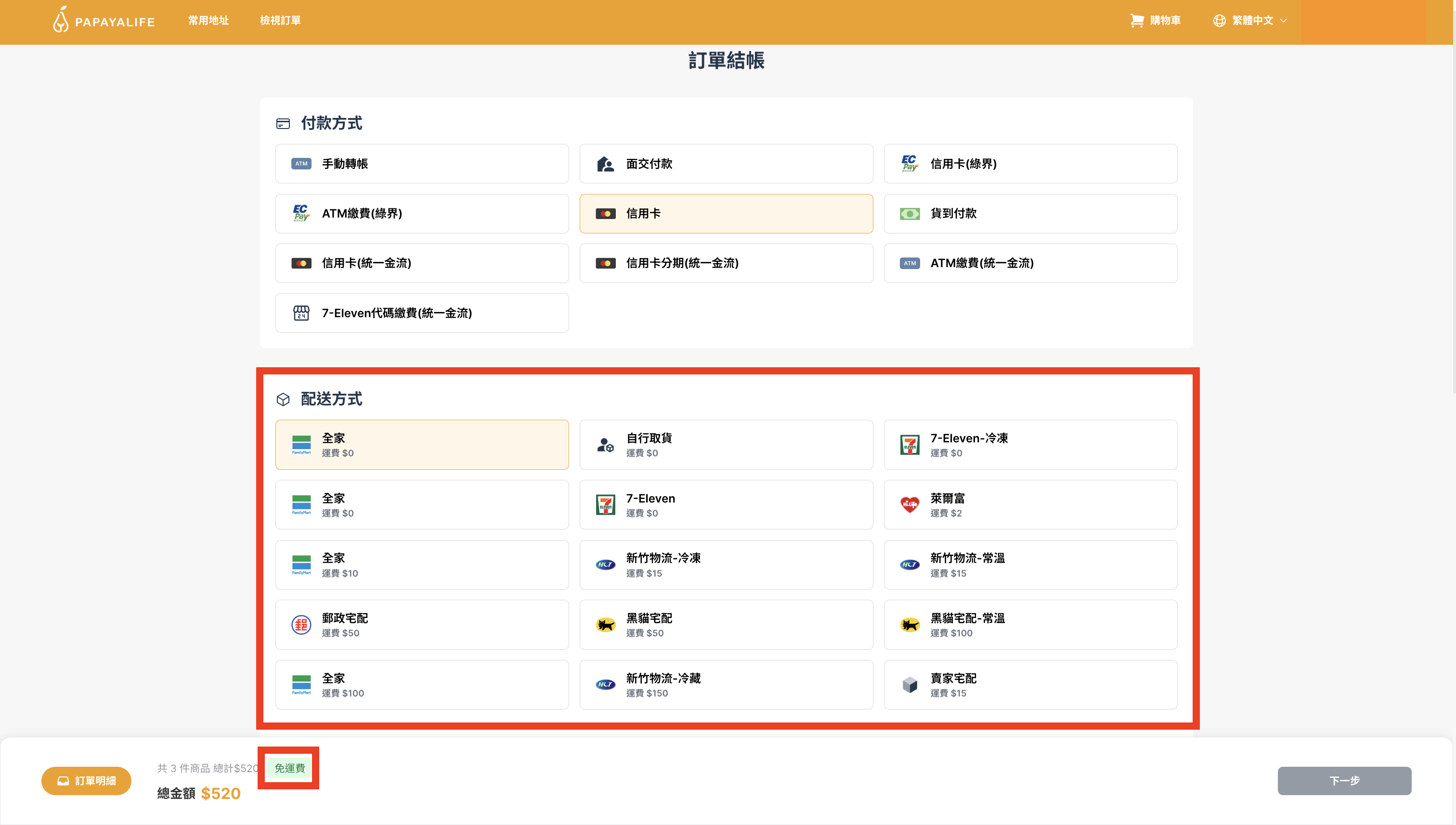Select the 貨到付款 payment option
Screen dimensions: 1456x825
[x=1030, y=214]
